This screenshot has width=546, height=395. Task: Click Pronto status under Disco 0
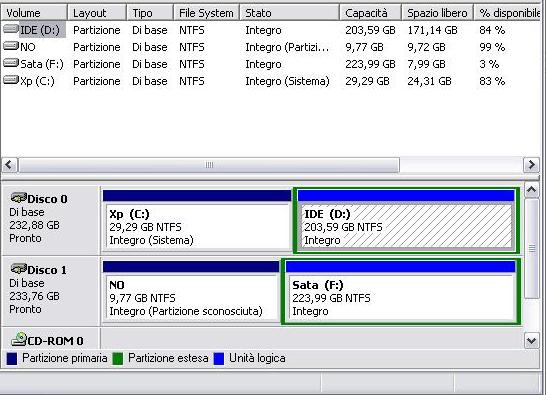pyautogui.click(x=25, y=238)
